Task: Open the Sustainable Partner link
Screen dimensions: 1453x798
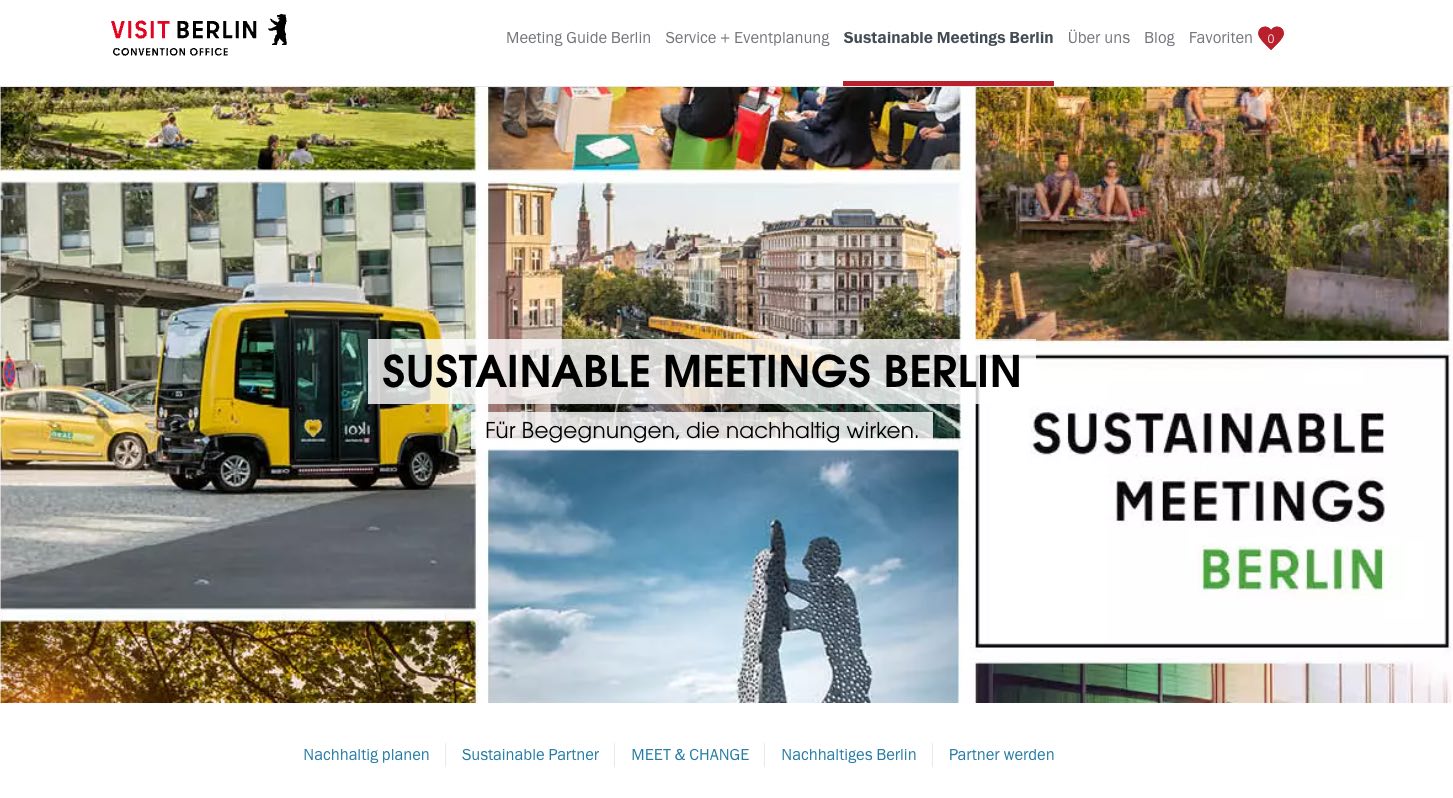Action: pos(530,755)
